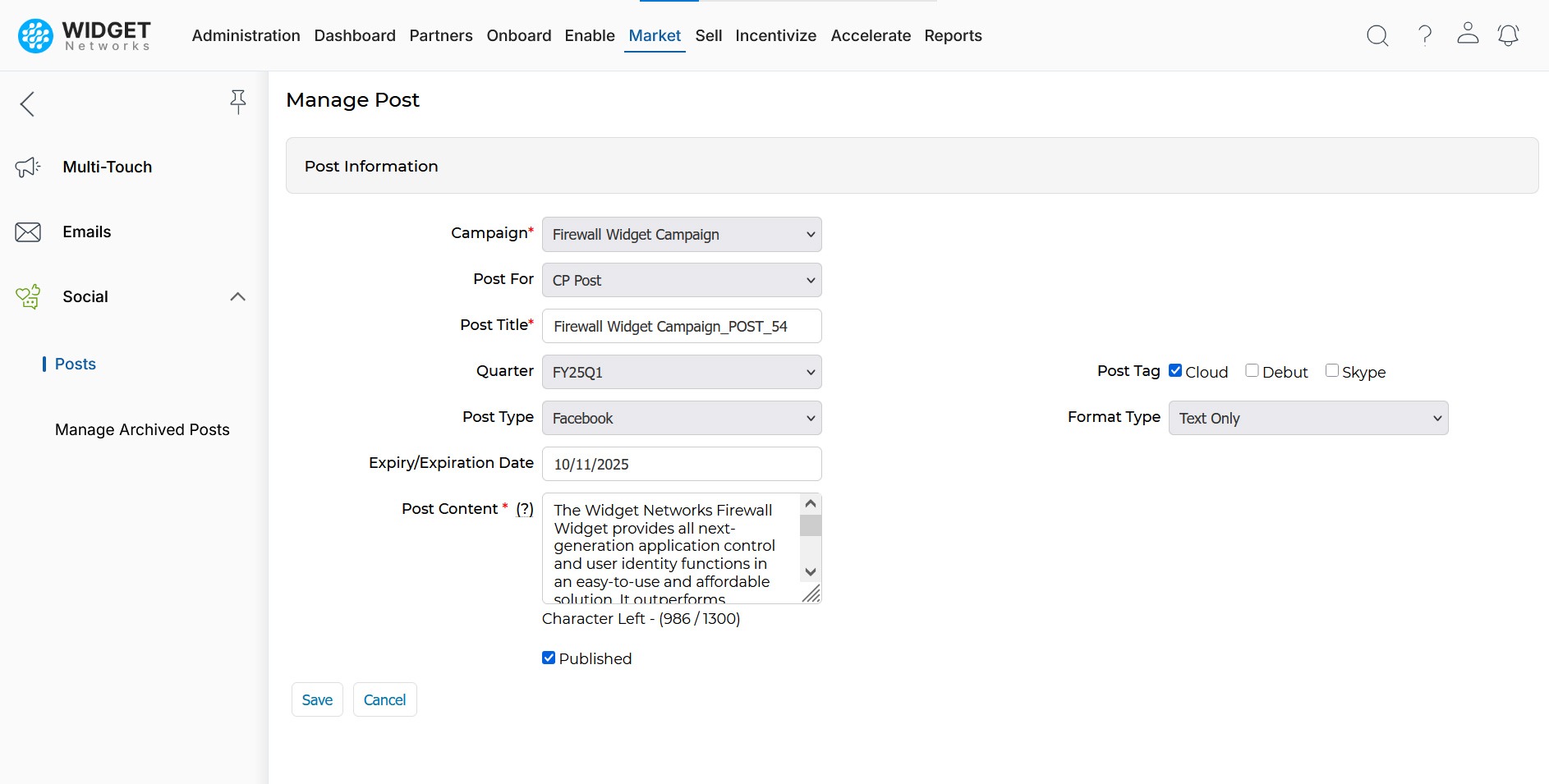
Task: Collapse the Social sidebar section
Action: (x=237, y=297)
